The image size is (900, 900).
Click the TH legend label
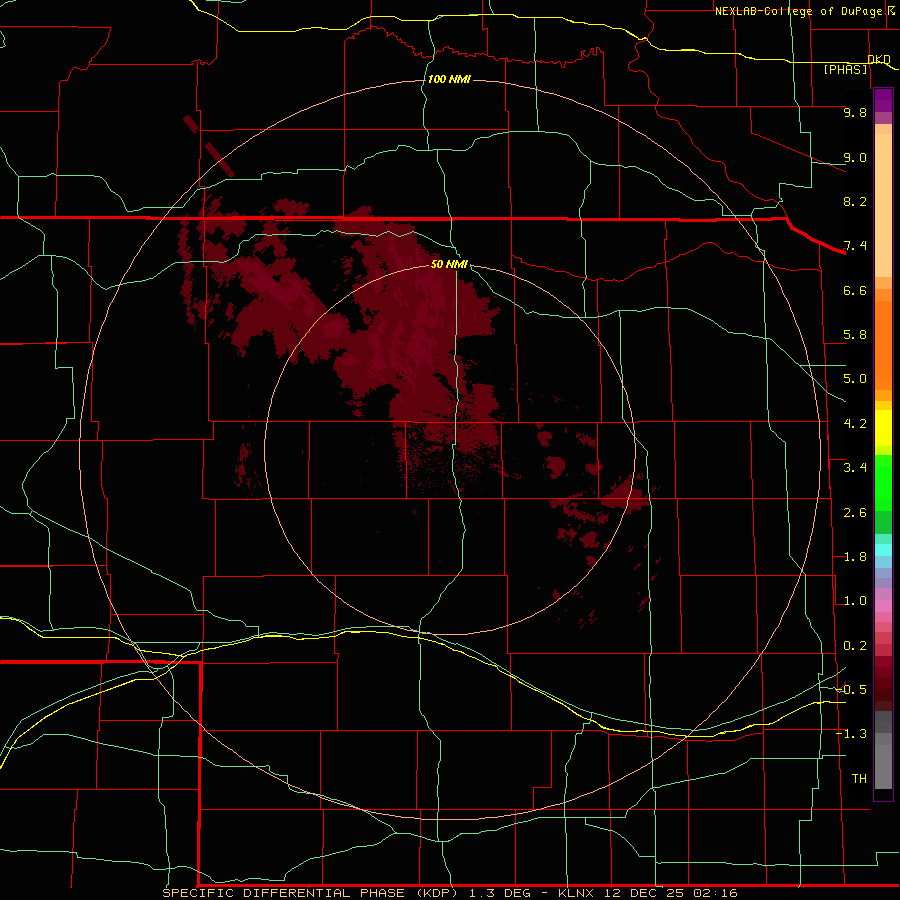point(859,779)
